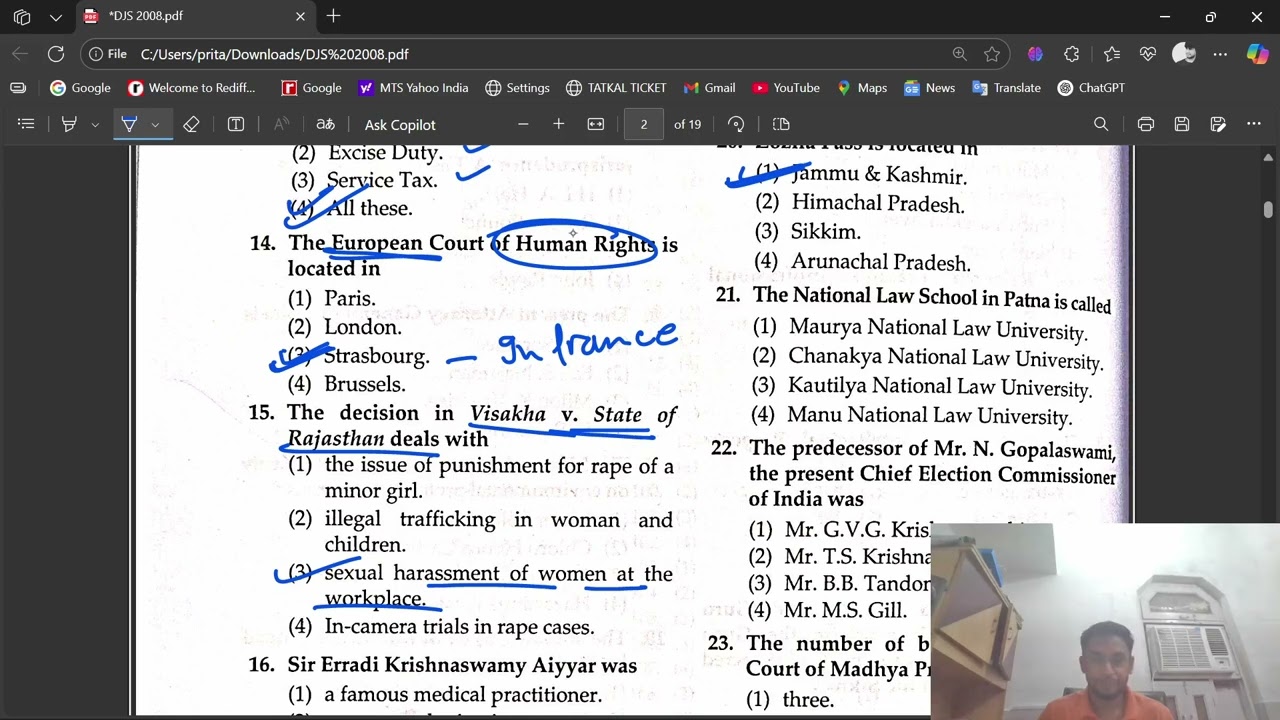Open Browser essentials heart icon
The image size is (1280, 720).
point(1147,54)
